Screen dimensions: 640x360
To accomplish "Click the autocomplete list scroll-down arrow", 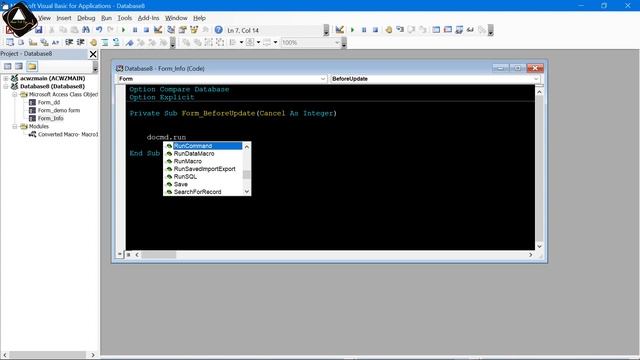I will [247, 191].
